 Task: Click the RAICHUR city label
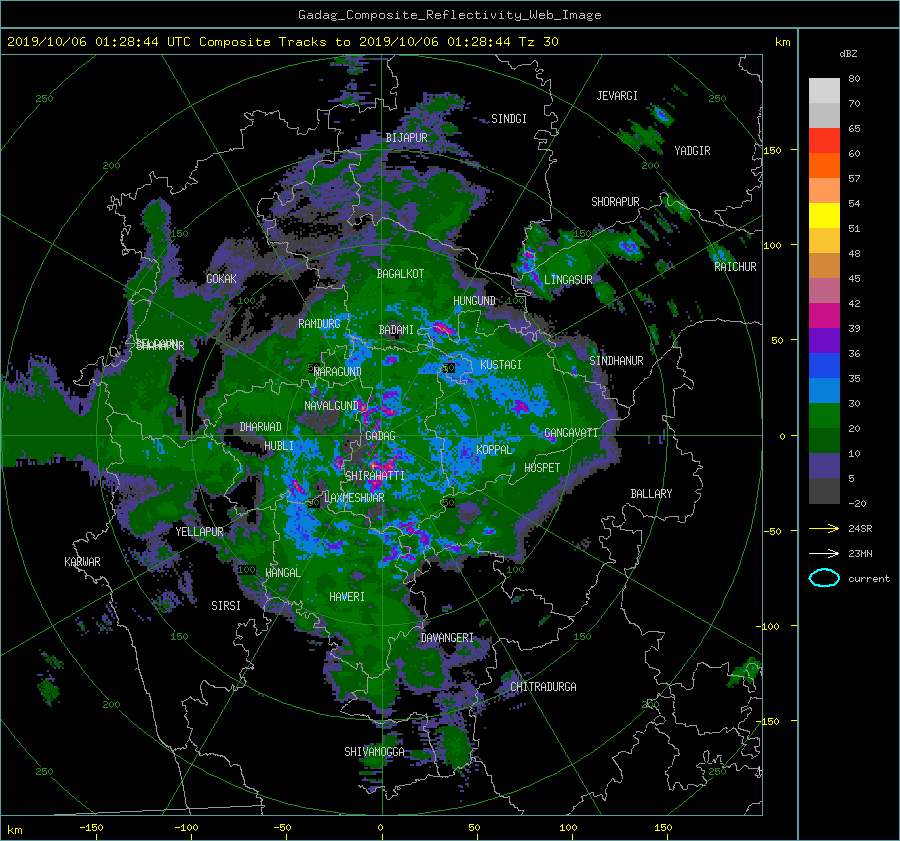tap(735, 267)
